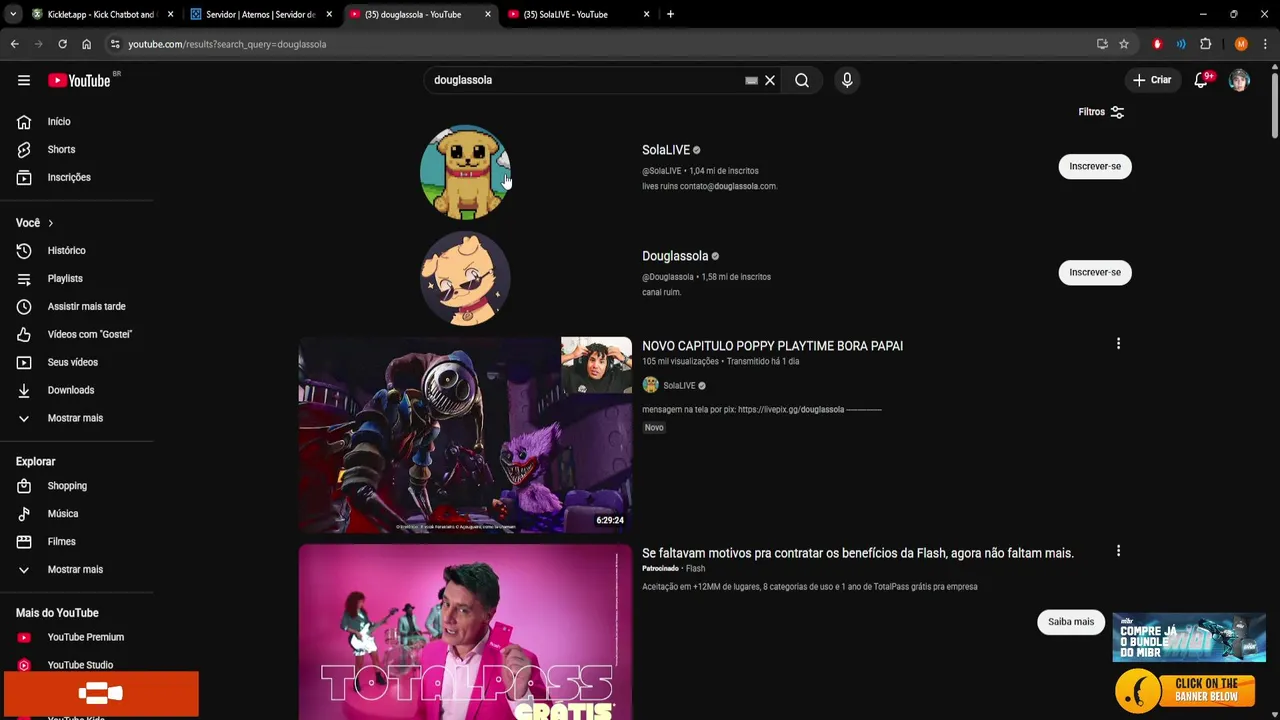
Task: Click SolaLIVE dog avatar
Action: 465,172
